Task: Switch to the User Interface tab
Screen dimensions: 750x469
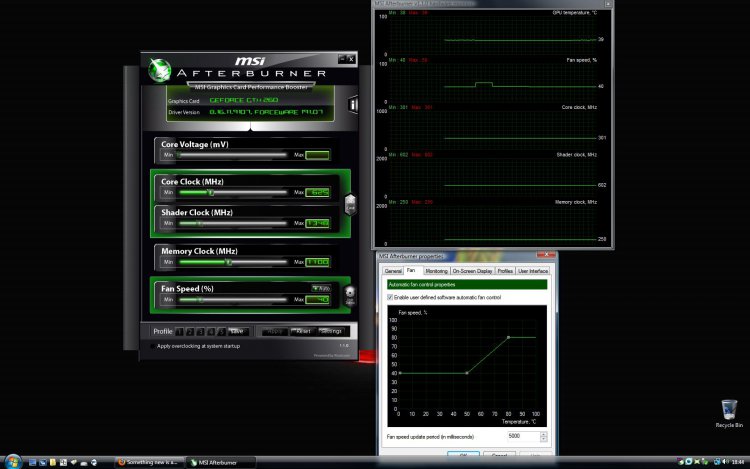Action: click(533, 271)
